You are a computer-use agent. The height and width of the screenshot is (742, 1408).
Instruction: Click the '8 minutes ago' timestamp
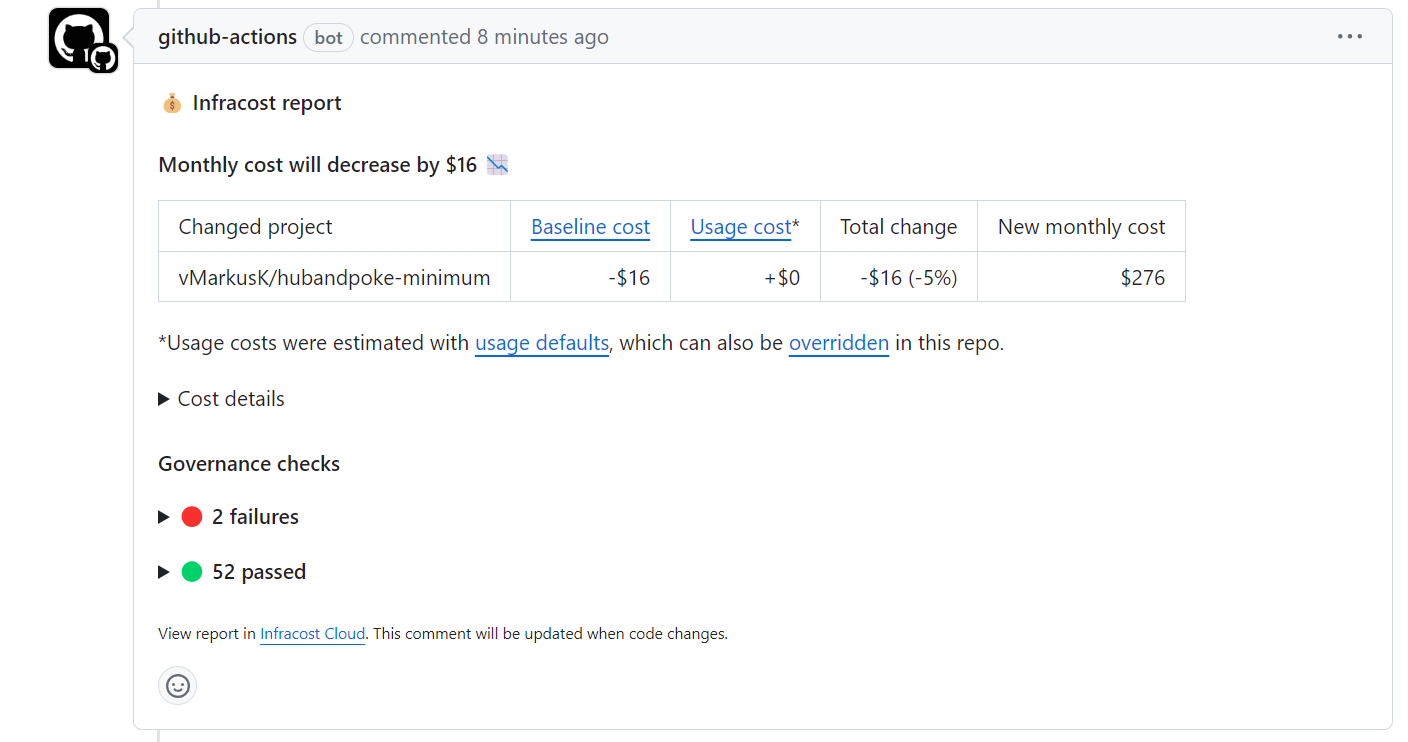click(542, 37)
